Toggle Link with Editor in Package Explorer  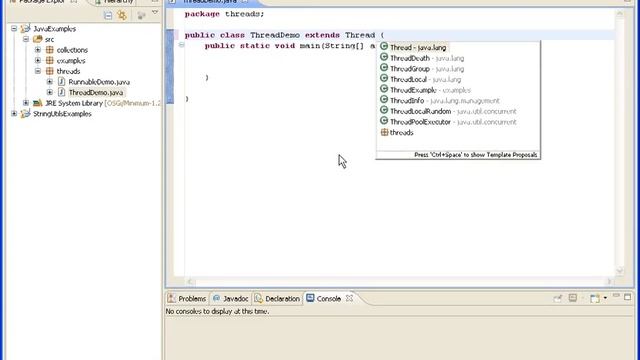pos(122,16)
